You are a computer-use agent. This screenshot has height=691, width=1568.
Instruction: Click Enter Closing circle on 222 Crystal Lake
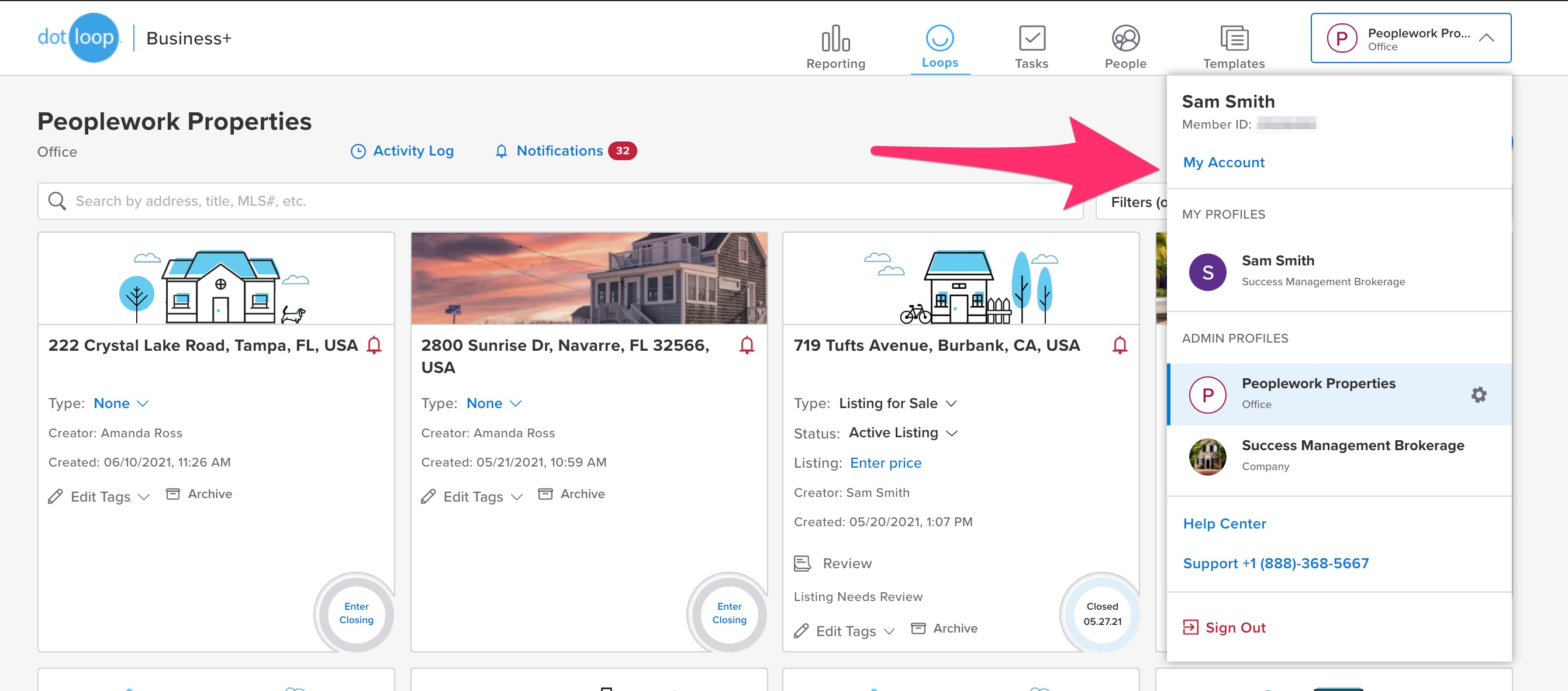click(x=356, y=613)
